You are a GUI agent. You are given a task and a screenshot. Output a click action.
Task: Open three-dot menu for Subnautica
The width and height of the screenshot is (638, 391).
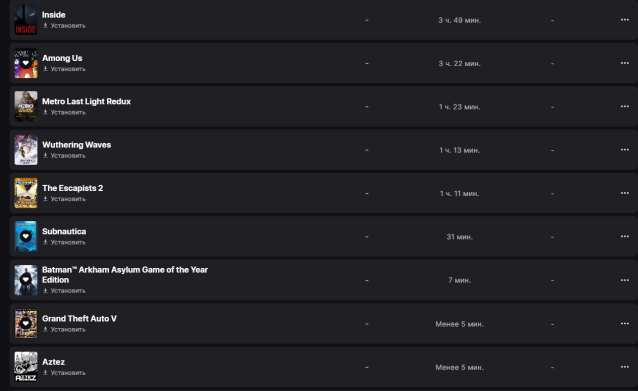625,236
